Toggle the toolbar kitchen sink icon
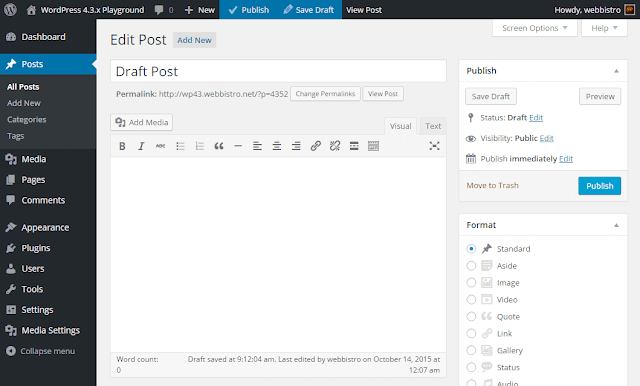The image size is (640, 386). [x=373, y=146]
